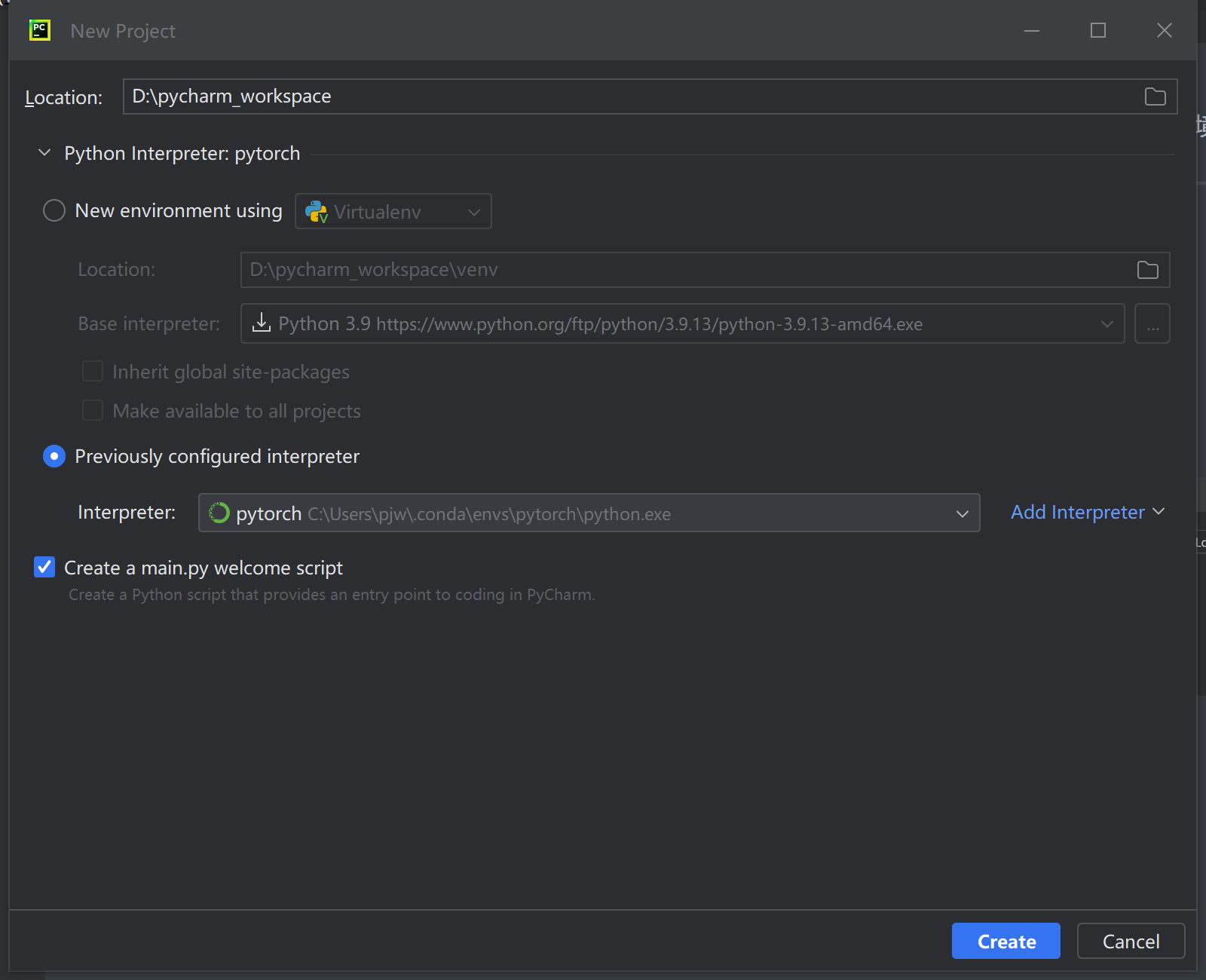Open the pytorch Interpreter dropdown
Image resolution: width=1206 pixels, height=980 pixels.
coord(589,513)
